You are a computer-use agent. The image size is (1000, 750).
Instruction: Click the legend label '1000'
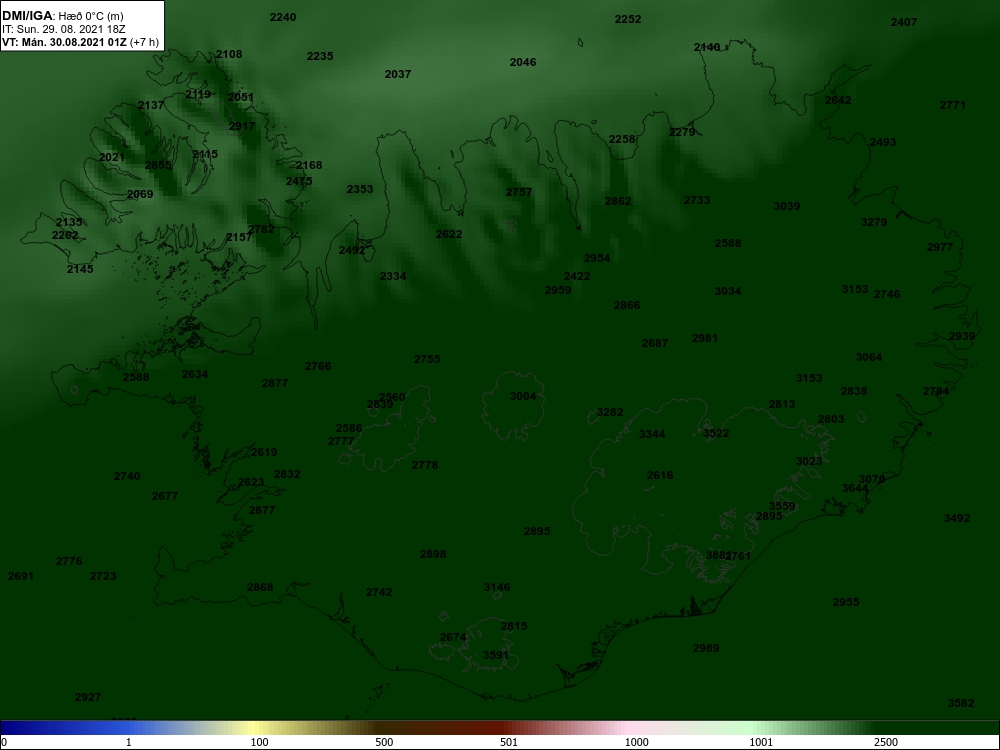(636, 742)
